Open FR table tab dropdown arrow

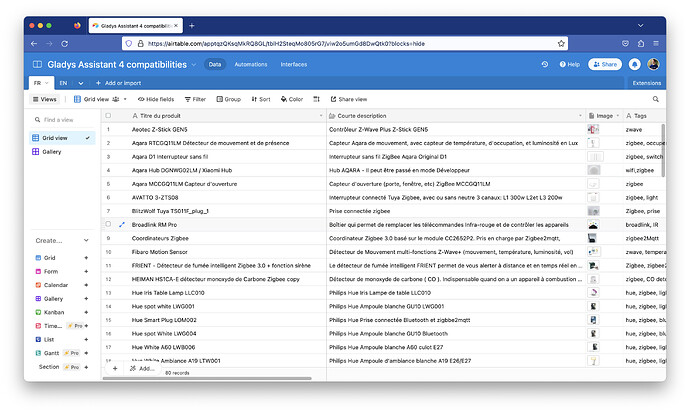[x=47, y=83]
